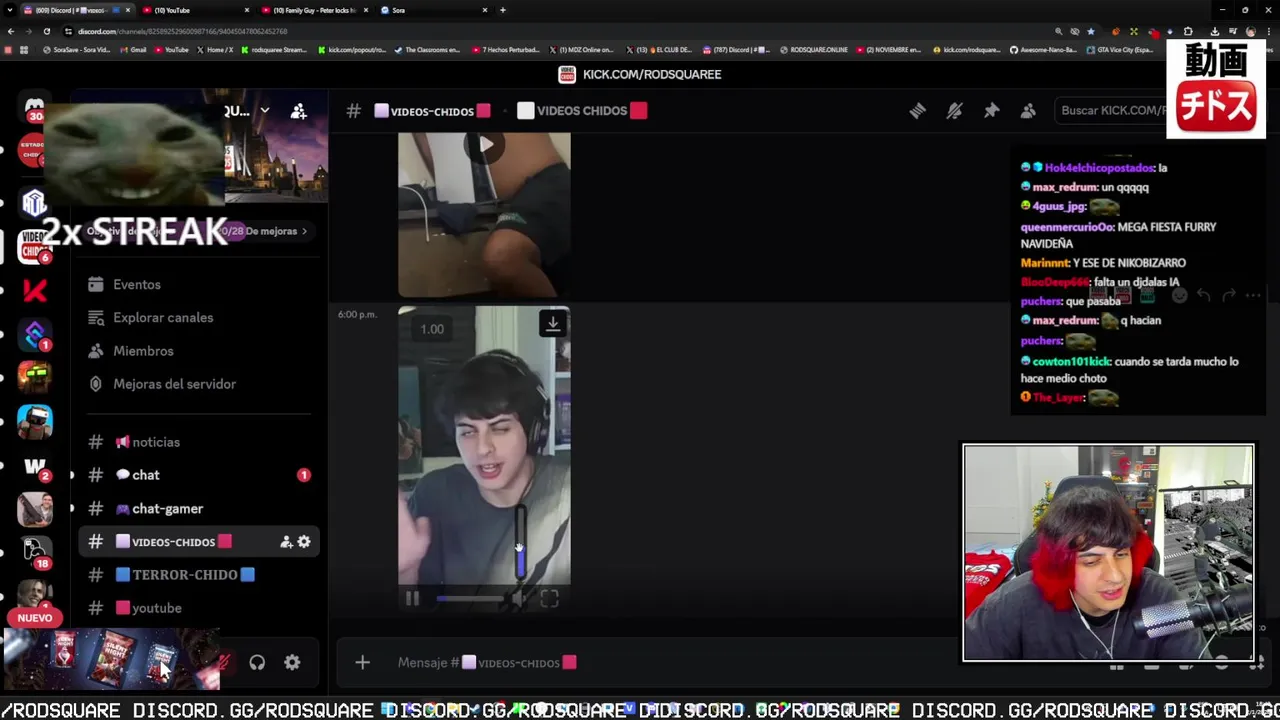Click the browser back arrow
This screenshot has height=720, width=1280.
[10, 31]
